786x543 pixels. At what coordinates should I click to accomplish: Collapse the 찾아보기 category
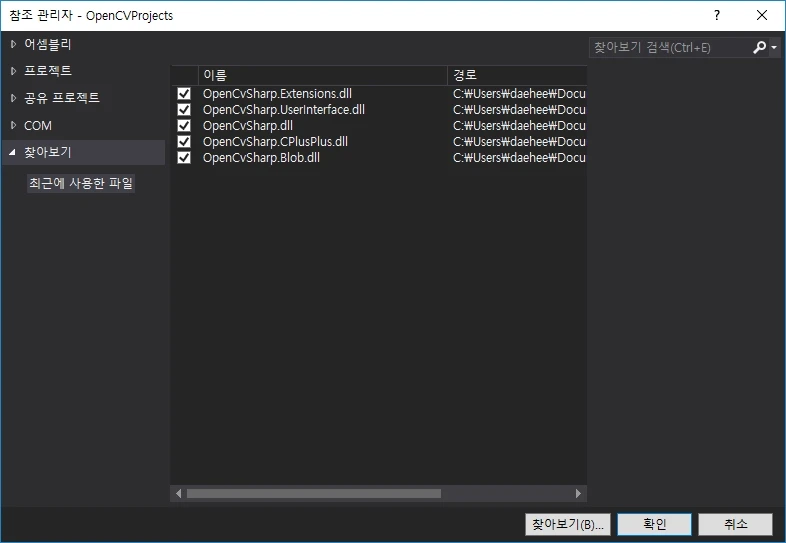(x=13, y=152)
